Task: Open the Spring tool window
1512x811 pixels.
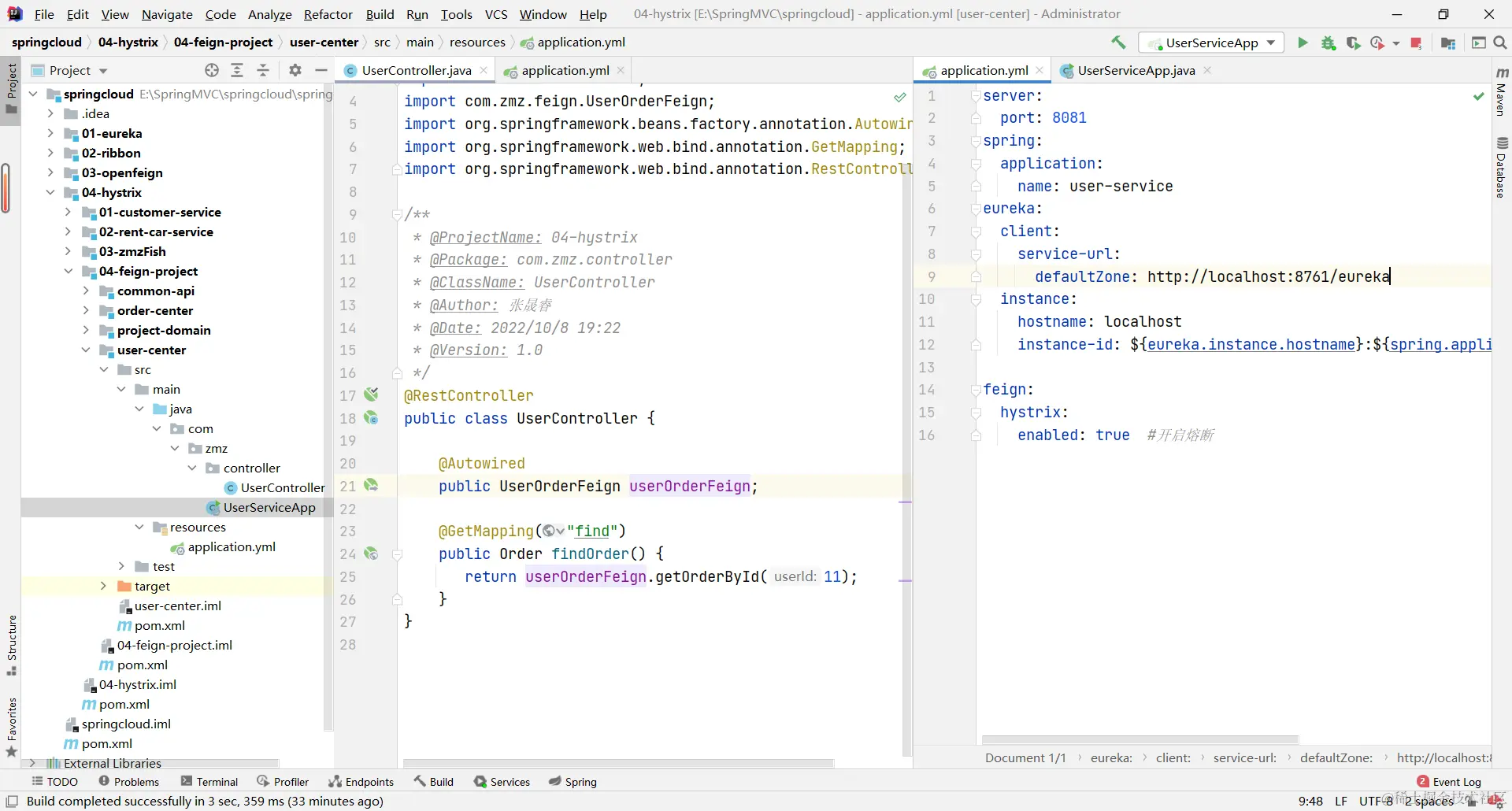Action: click(x=573, y=782)
